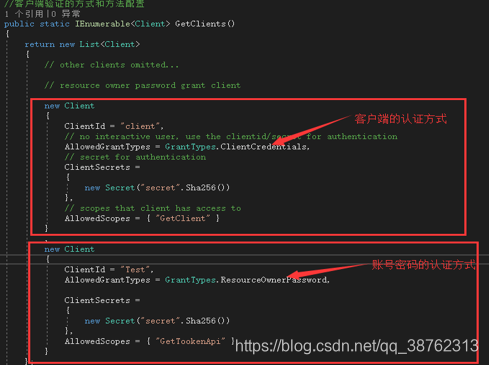Screen dimensions: 489x365
Task: Click the "0 异常" CodeLens indicator
Action: click(x=65, y=14)
